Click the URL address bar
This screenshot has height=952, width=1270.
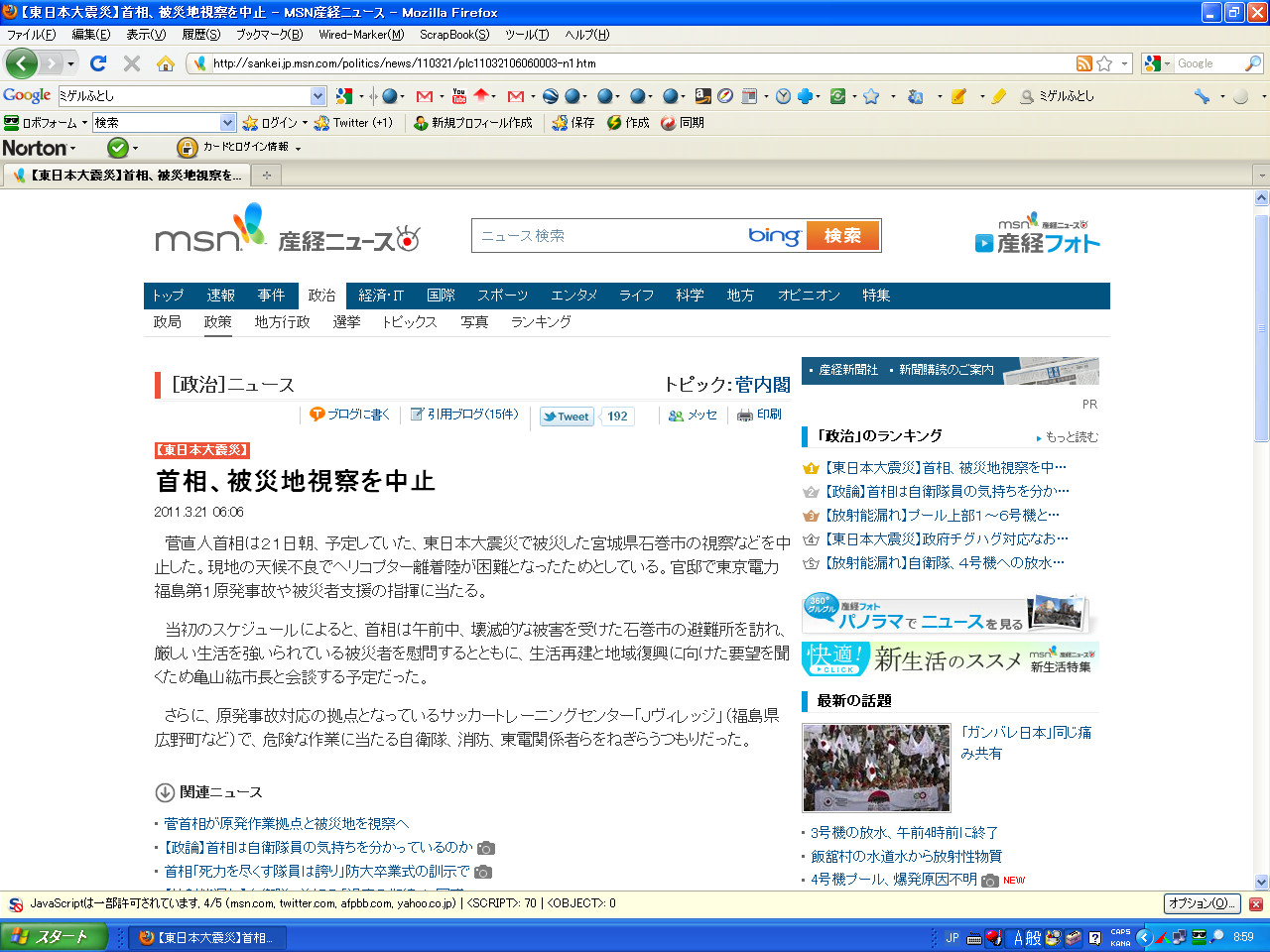tap(642, 63)
